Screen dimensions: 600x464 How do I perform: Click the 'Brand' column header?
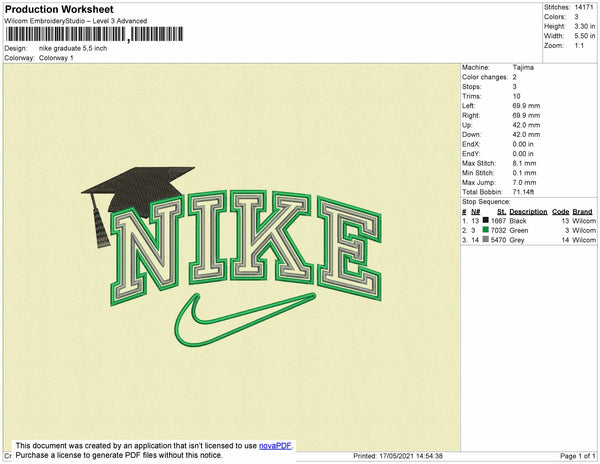pos(582,211)
